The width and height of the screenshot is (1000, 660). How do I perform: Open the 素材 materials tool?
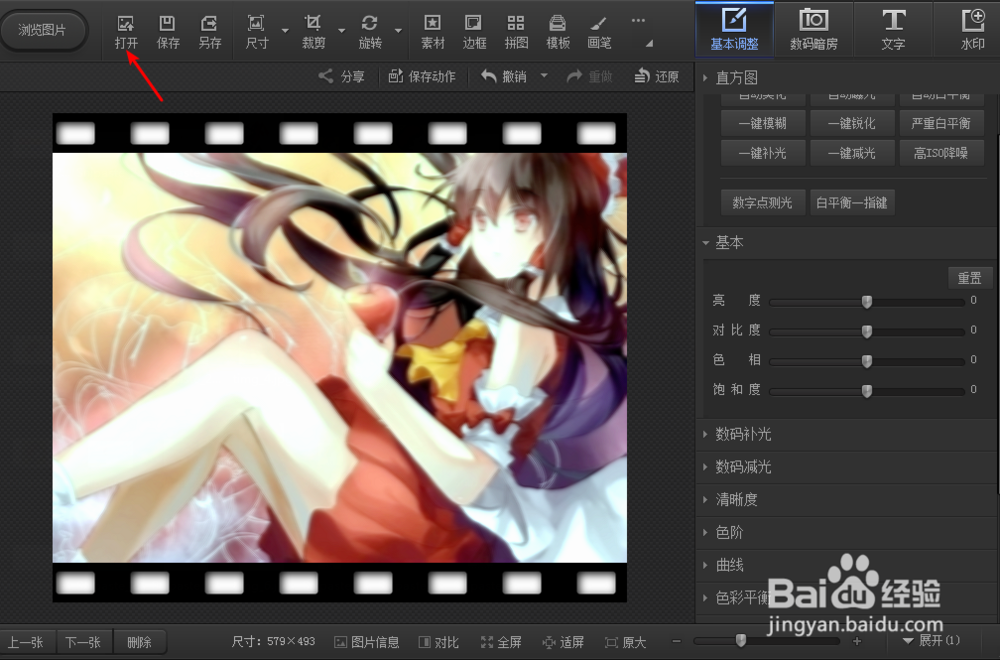[432, 33]
